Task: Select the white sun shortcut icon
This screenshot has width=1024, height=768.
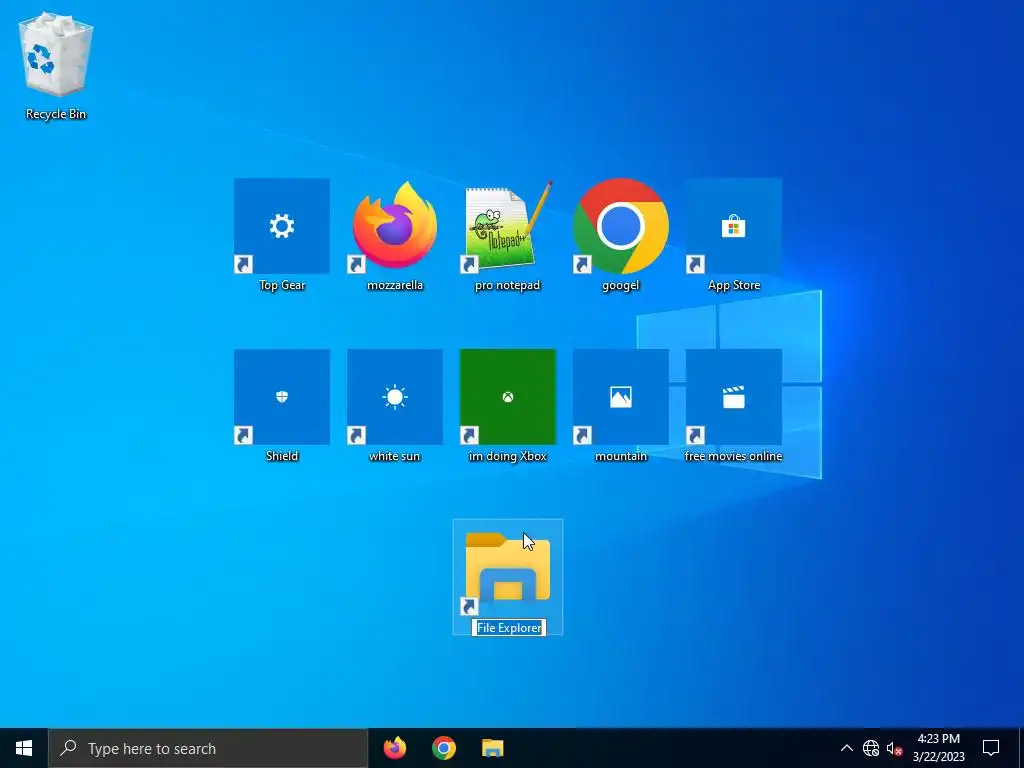Action: coord(394,397)
